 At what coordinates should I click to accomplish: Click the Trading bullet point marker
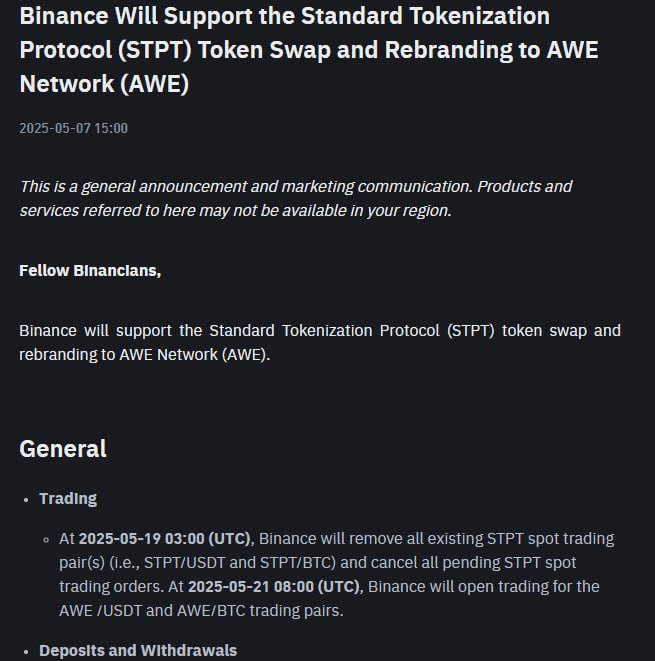(26, 500)
